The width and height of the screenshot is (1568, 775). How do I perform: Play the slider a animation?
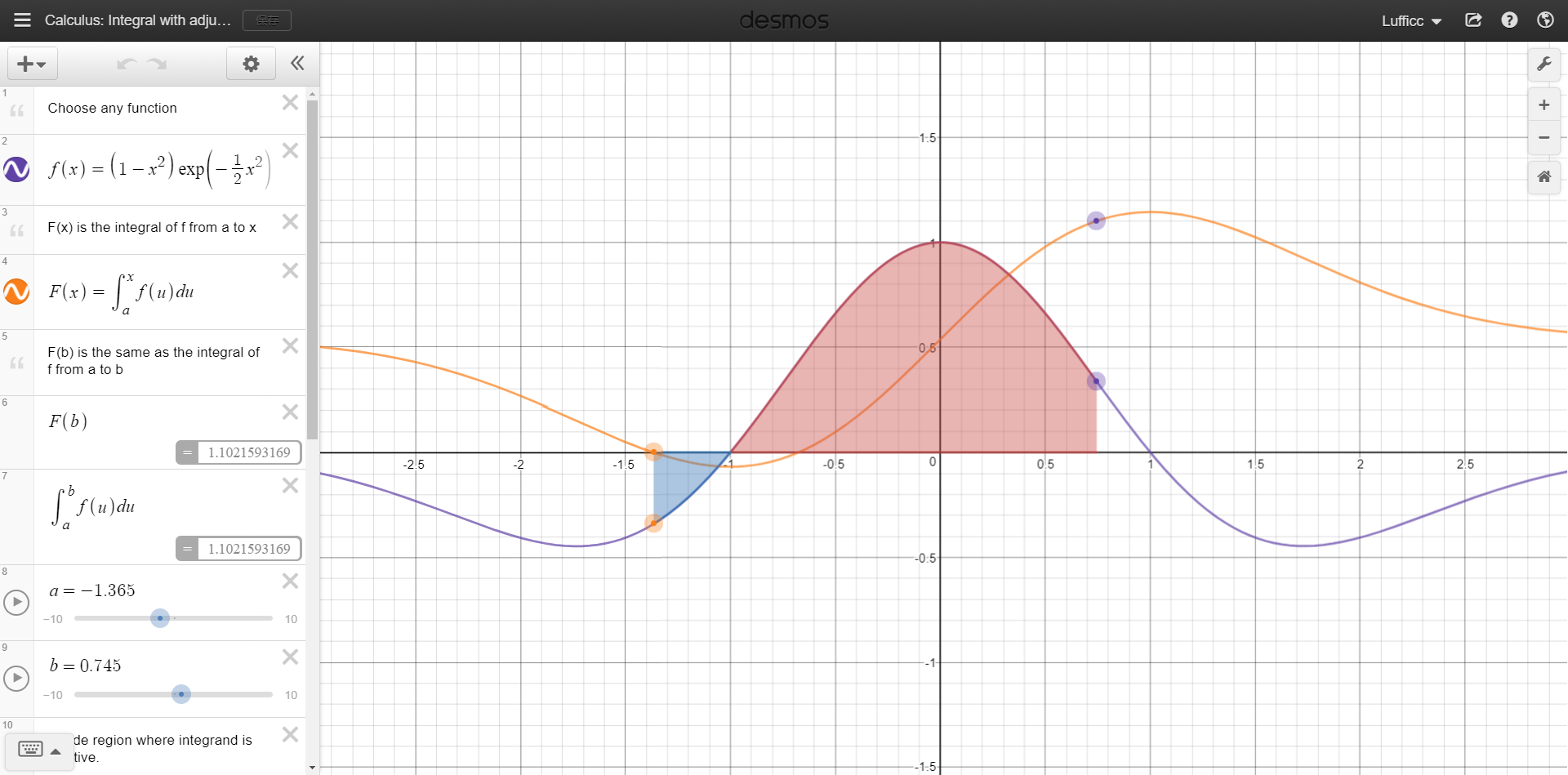coord(16,602)
